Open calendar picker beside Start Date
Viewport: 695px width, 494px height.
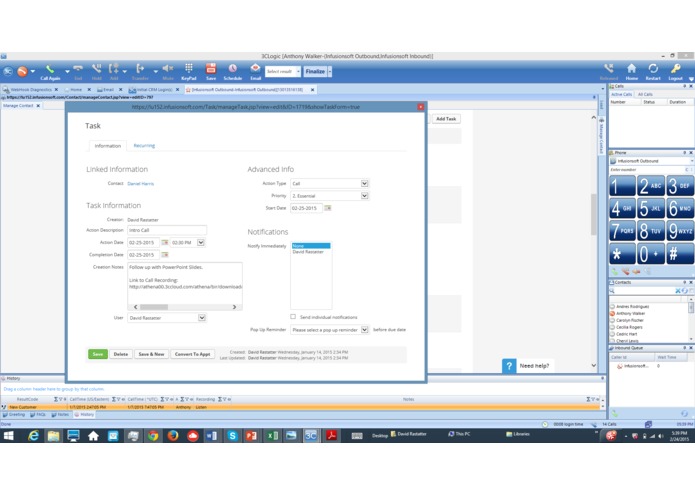tap(328, 208)
